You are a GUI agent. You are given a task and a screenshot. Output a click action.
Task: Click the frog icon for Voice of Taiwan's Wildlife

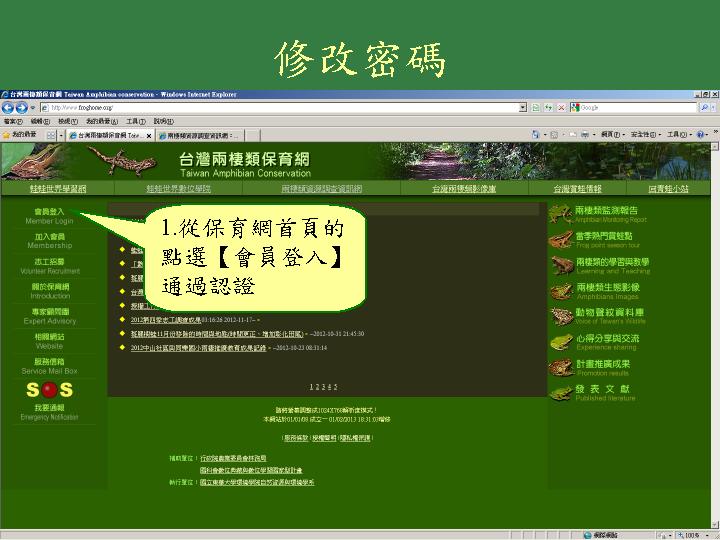point(561,316)
